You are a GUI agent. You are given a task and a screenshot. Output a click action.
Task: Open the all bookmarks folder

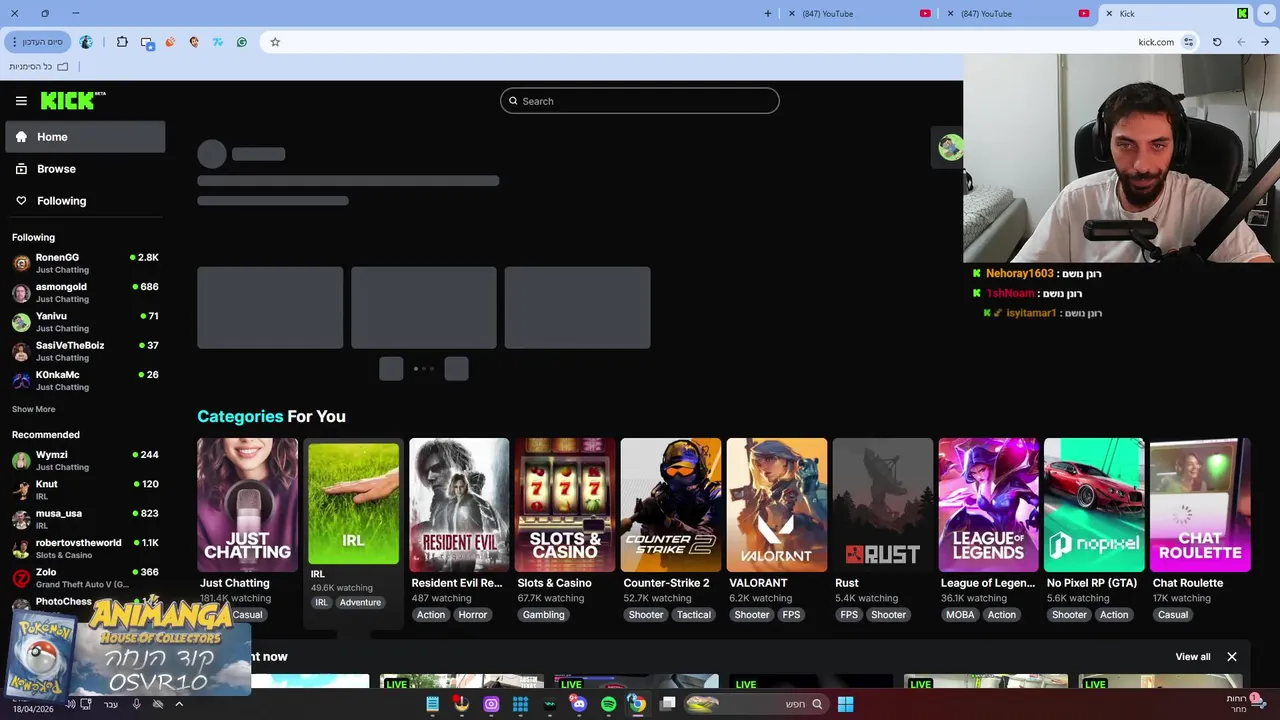(x=39, y=67)
